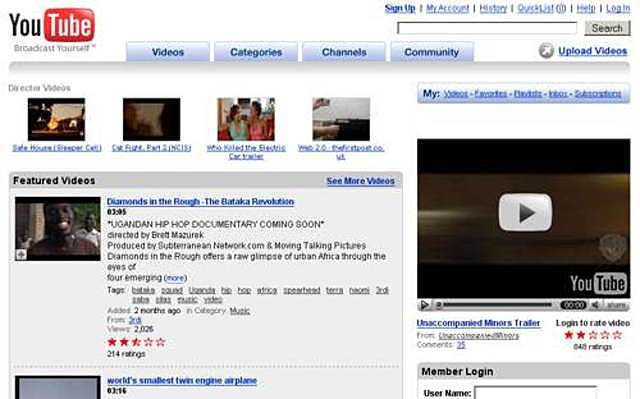Click Who Killed the Electric Car trailer title link
Viewport: 640px width, 399px height.
(246, 152)
